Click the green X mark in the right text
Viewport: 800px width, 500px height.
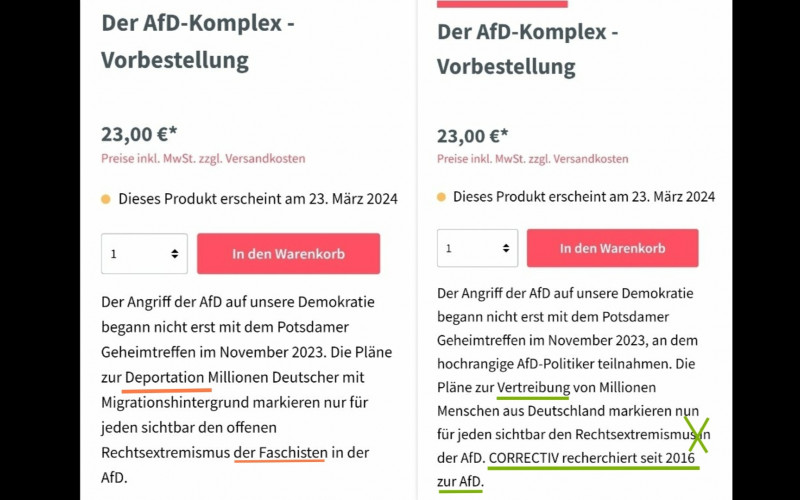(x=697, y=435)
